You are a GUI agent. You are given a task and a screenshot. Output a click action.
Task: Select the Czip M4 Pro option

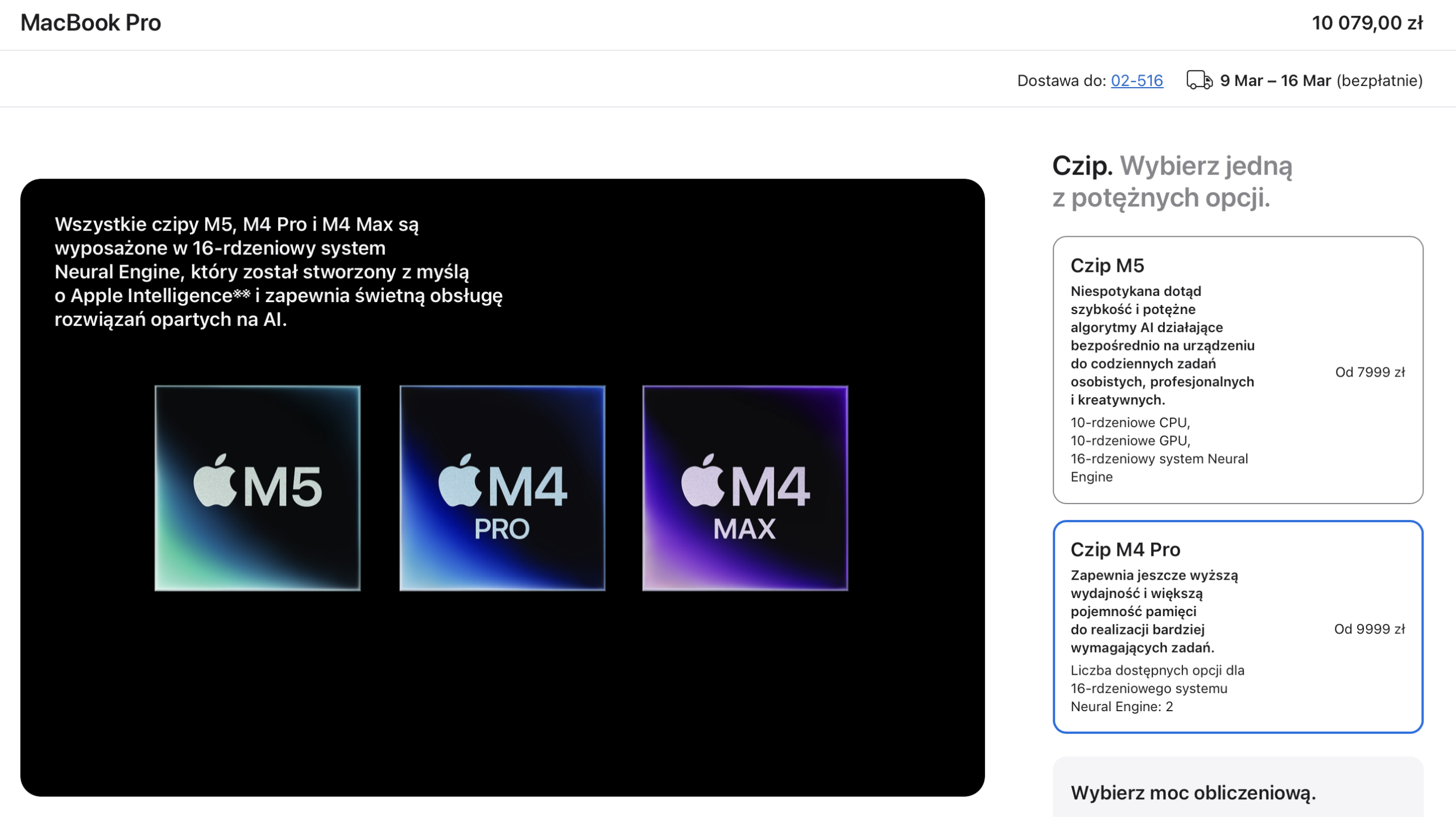(x=1238, y=626)
